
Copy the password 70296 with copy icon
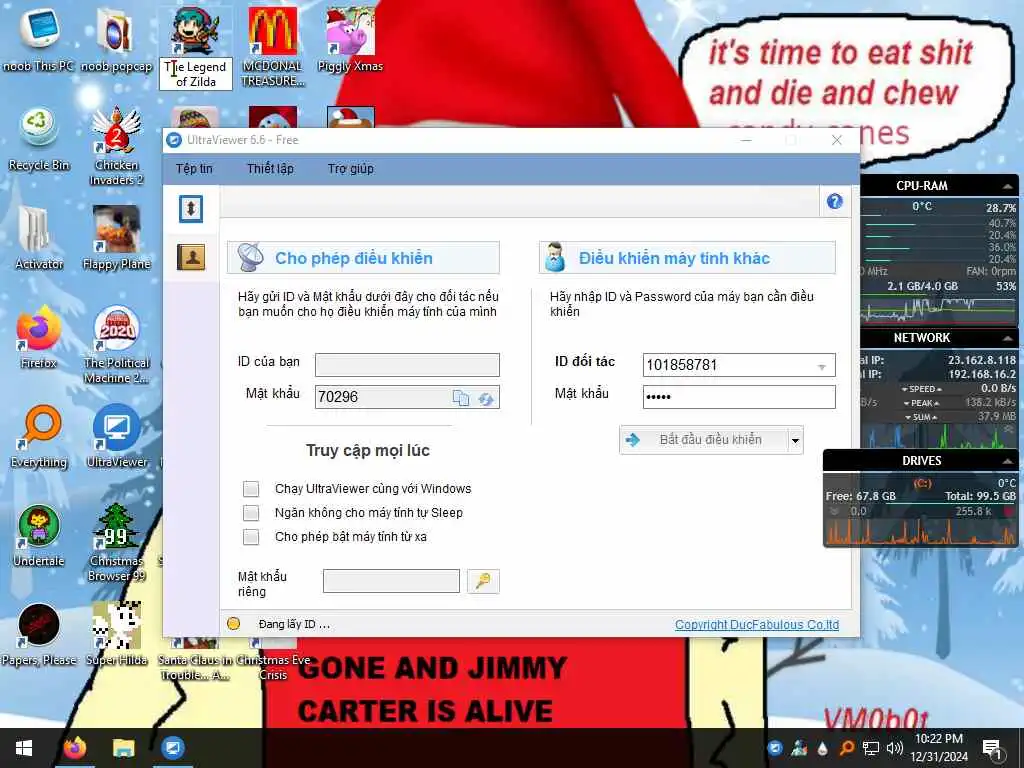click(460, 398)
